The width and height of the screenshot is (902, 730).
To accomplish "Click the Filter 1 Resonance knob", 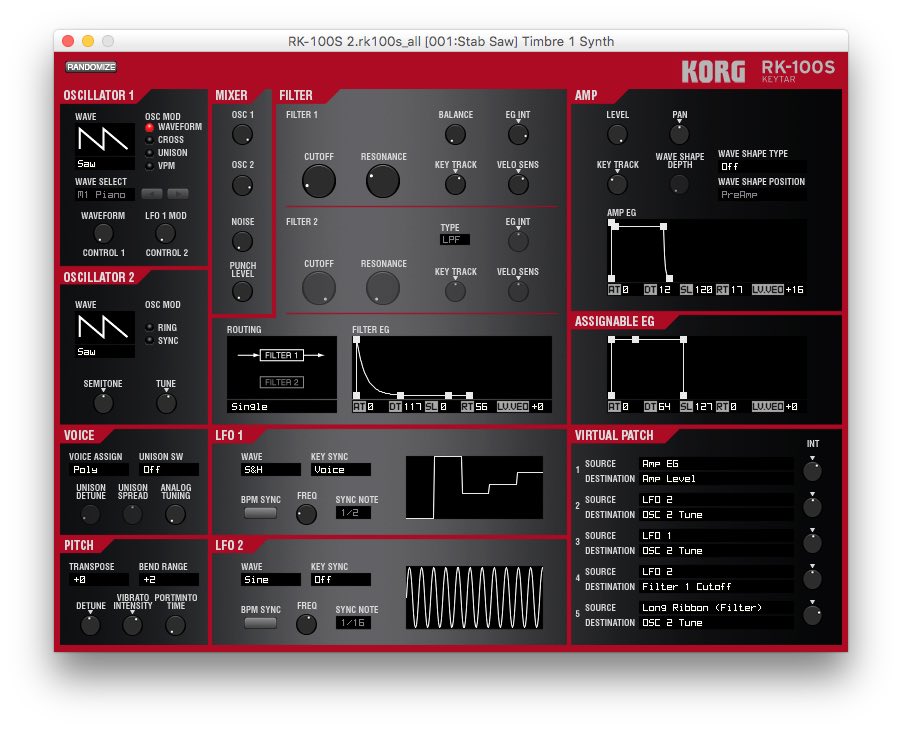I will pos(382,180).
